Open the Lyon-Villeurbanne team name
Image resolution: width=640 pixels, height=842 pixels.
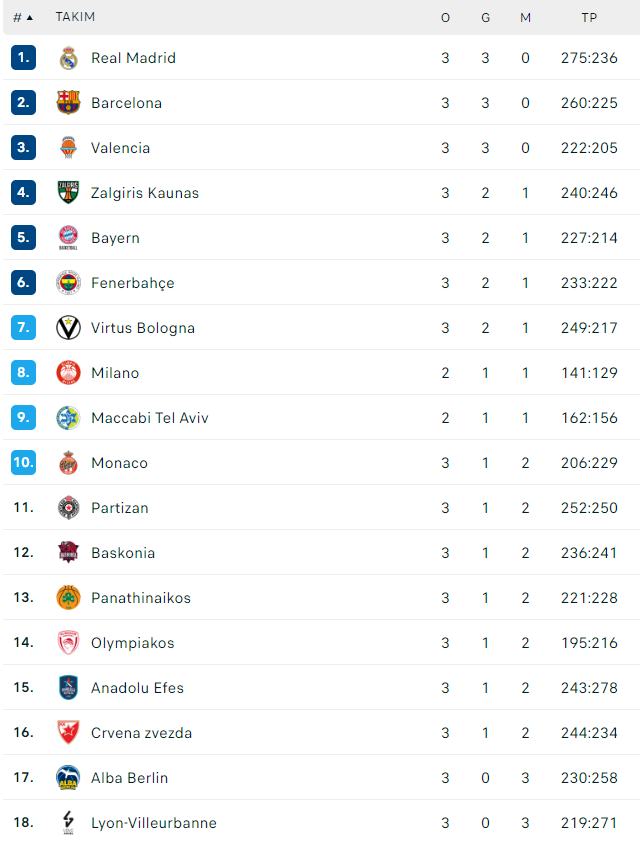154,823
